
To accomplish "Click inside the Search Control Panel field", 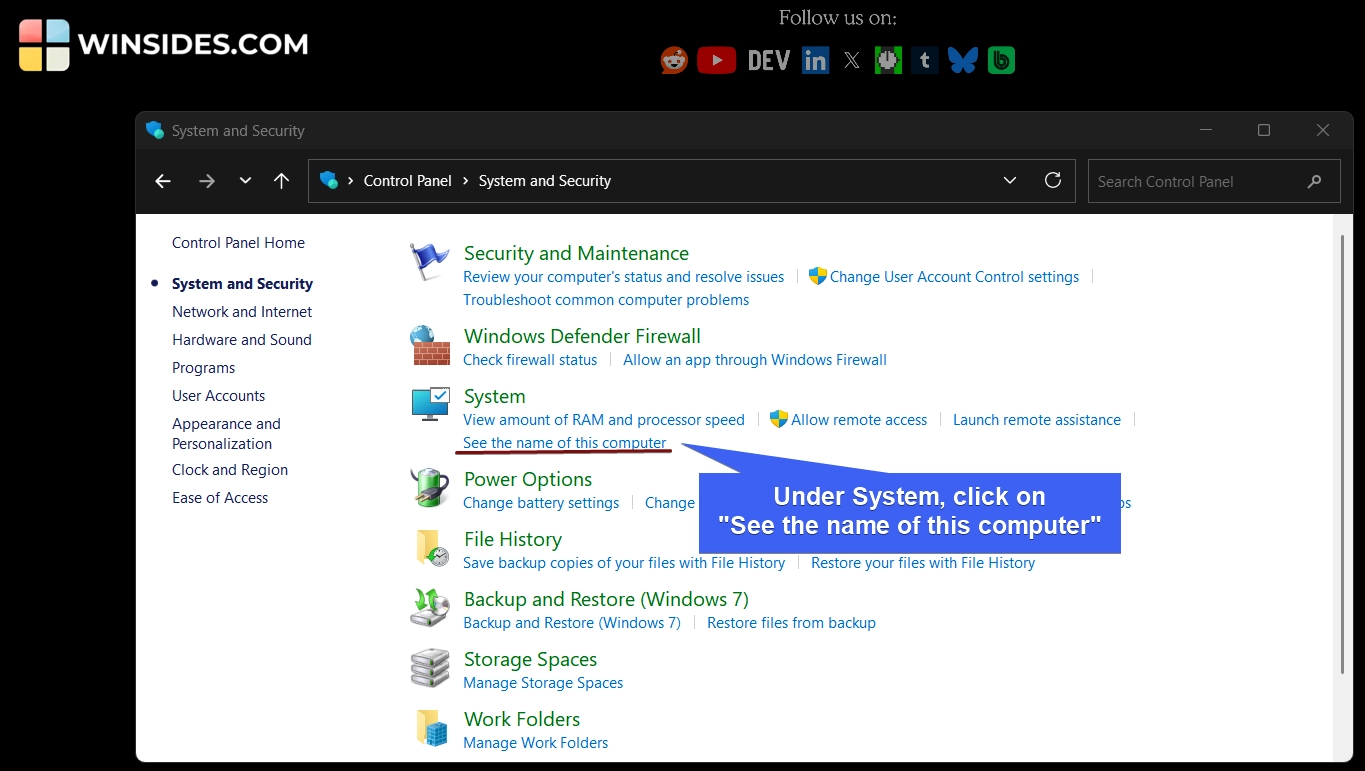I will (x=1200, y=181).
